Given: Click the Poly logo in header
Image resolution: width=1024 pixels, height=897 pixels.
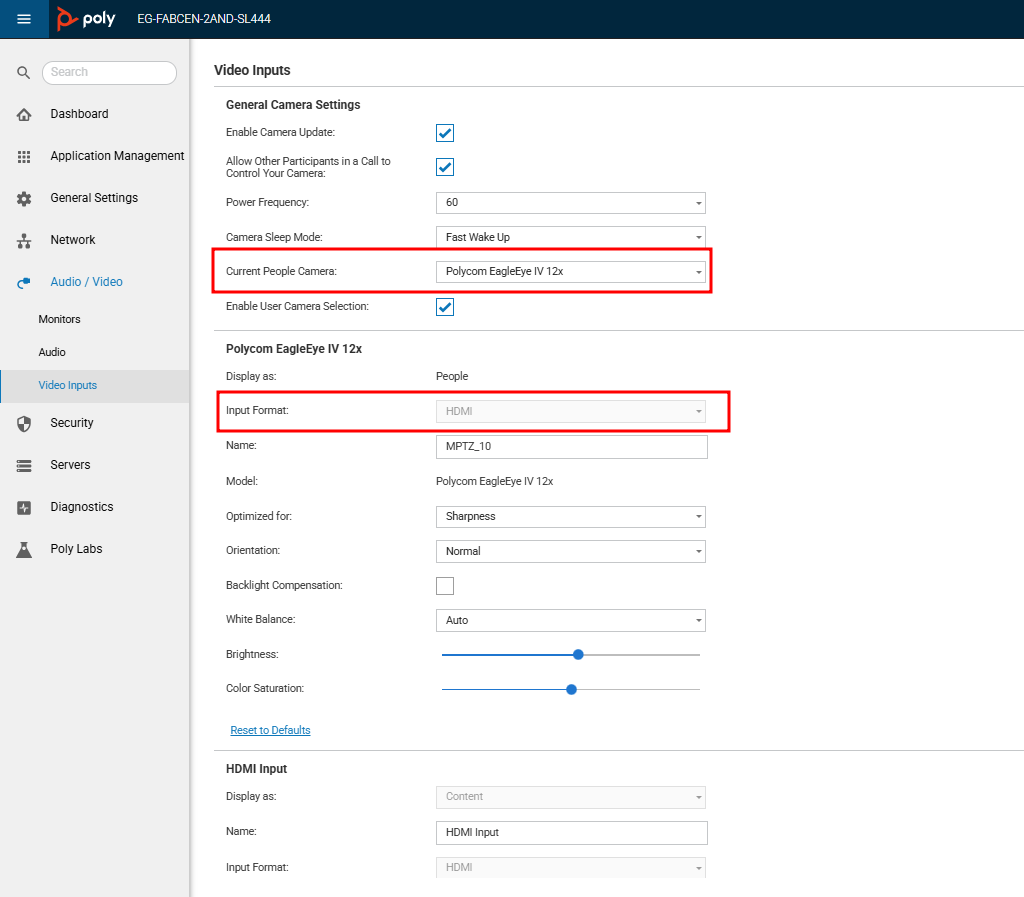Looking at the screenshot, I should click(x=86, y=18).
